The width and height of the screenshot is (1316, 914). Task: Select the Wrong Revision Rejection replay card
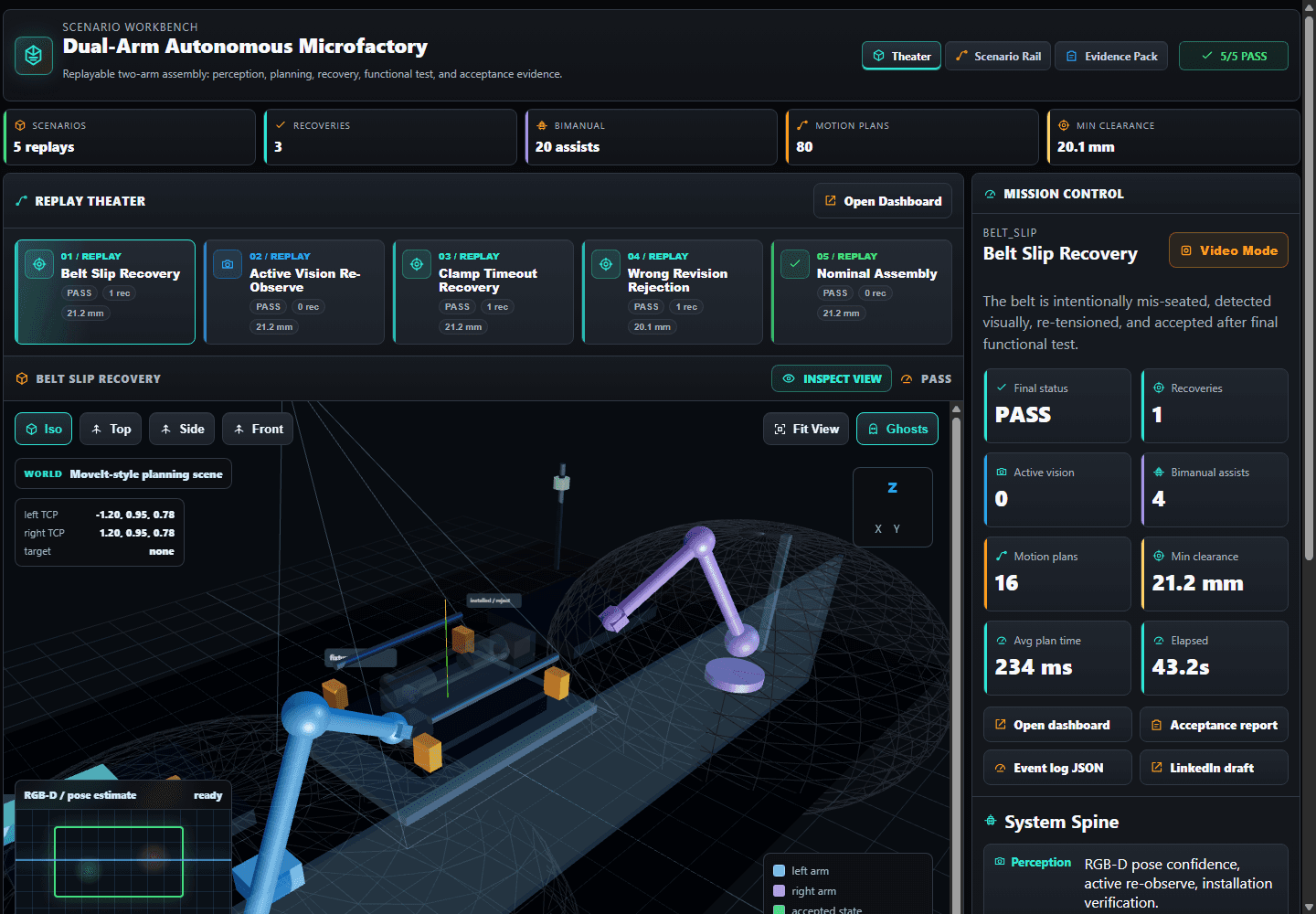673,292
